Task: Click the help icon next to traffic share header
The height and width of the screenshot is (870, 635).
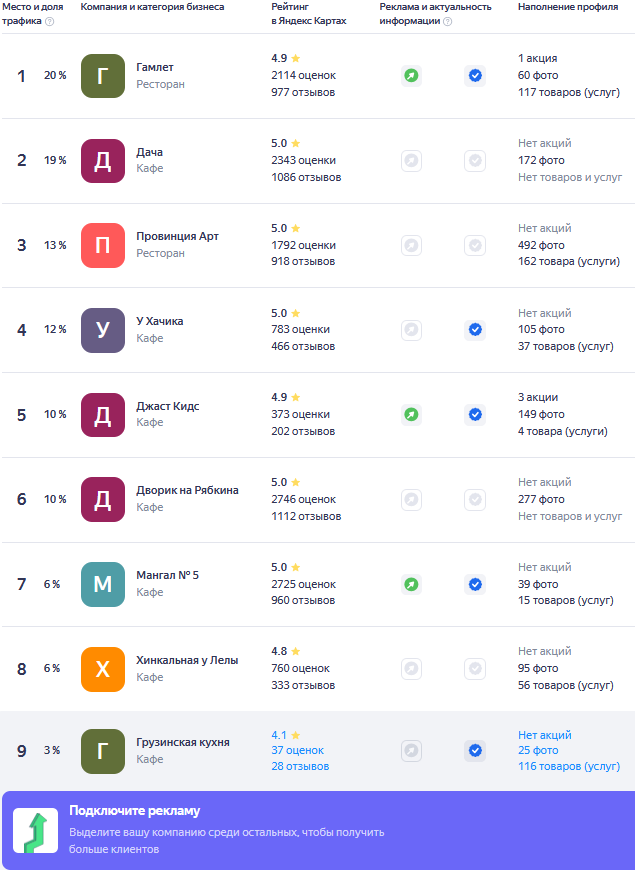Action: pos(50,22)
